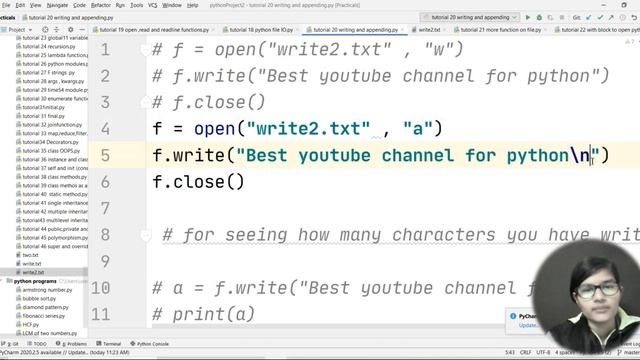Open the run configuration dropdown
This screenshot has height=360, width=640.
469,18
